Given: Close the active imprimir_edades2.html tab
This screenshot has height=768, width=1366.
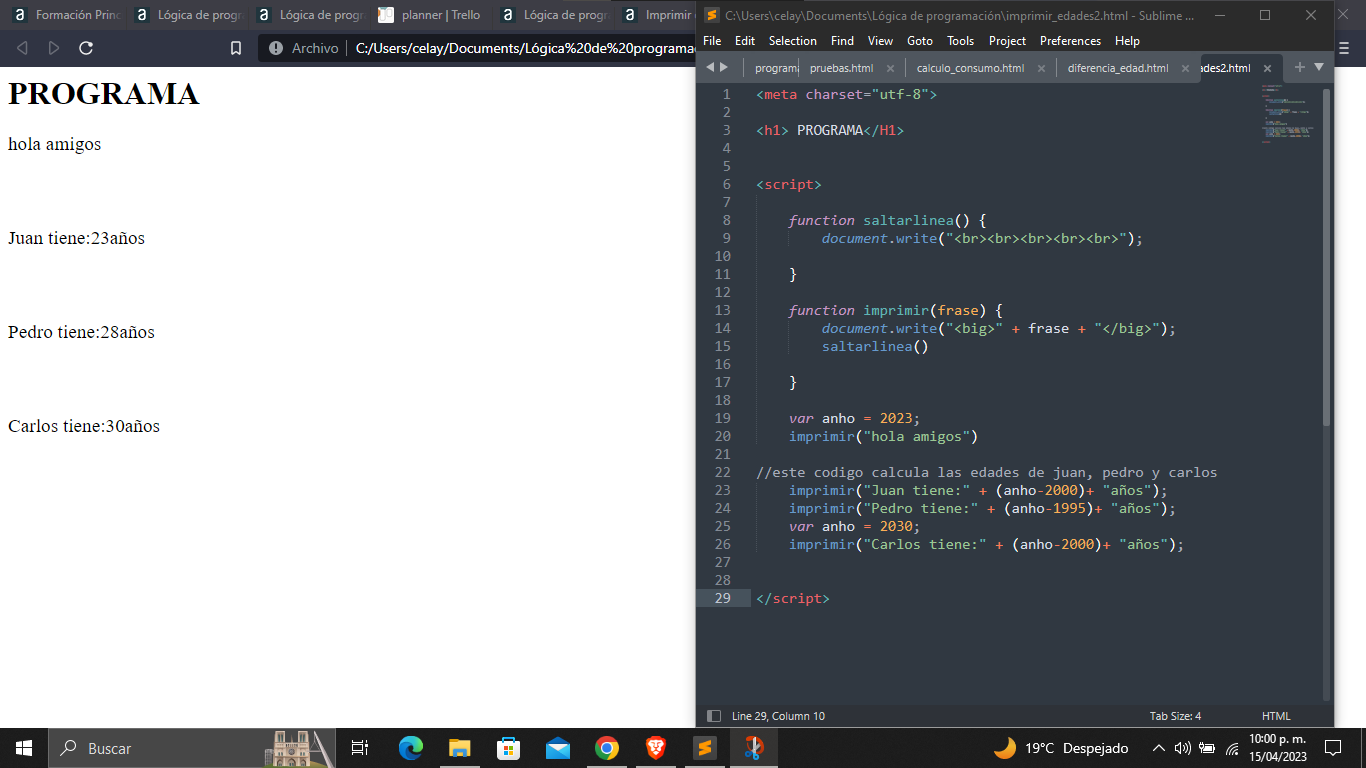Looking at the screenshot, I should [x=1267, y=68].
